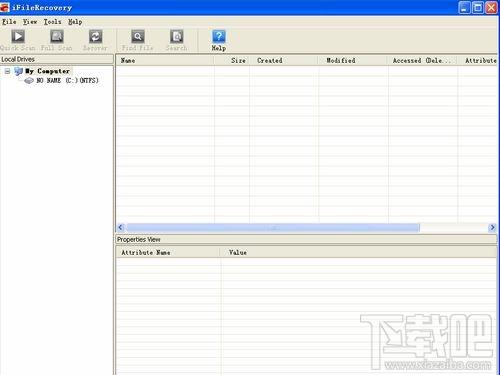Sort file list by the Created column

[284, 60]
